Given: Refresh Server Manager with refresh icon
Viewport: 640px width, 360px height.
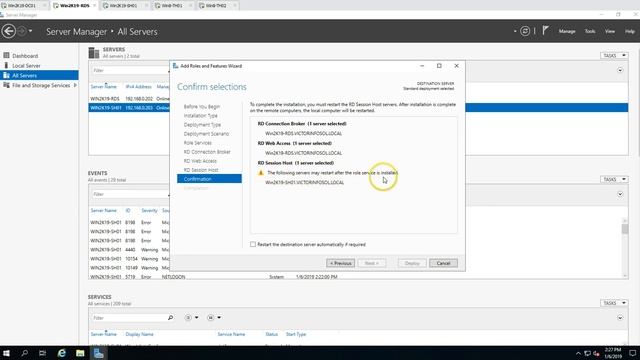Looking at the screenshot, I should tap(525, 31).
